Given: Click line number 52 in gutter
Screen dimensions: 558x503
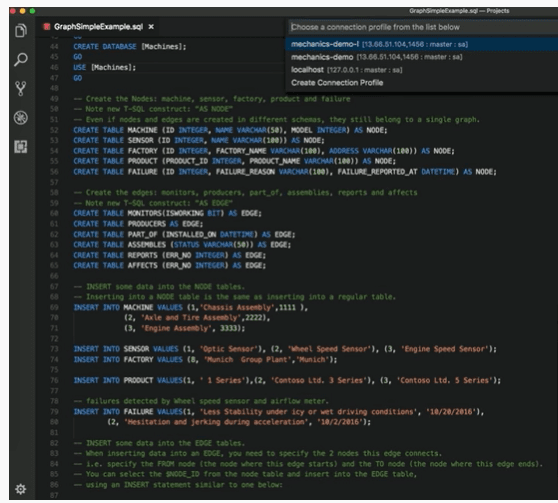Looking at the screenshot, I should 54,130.
